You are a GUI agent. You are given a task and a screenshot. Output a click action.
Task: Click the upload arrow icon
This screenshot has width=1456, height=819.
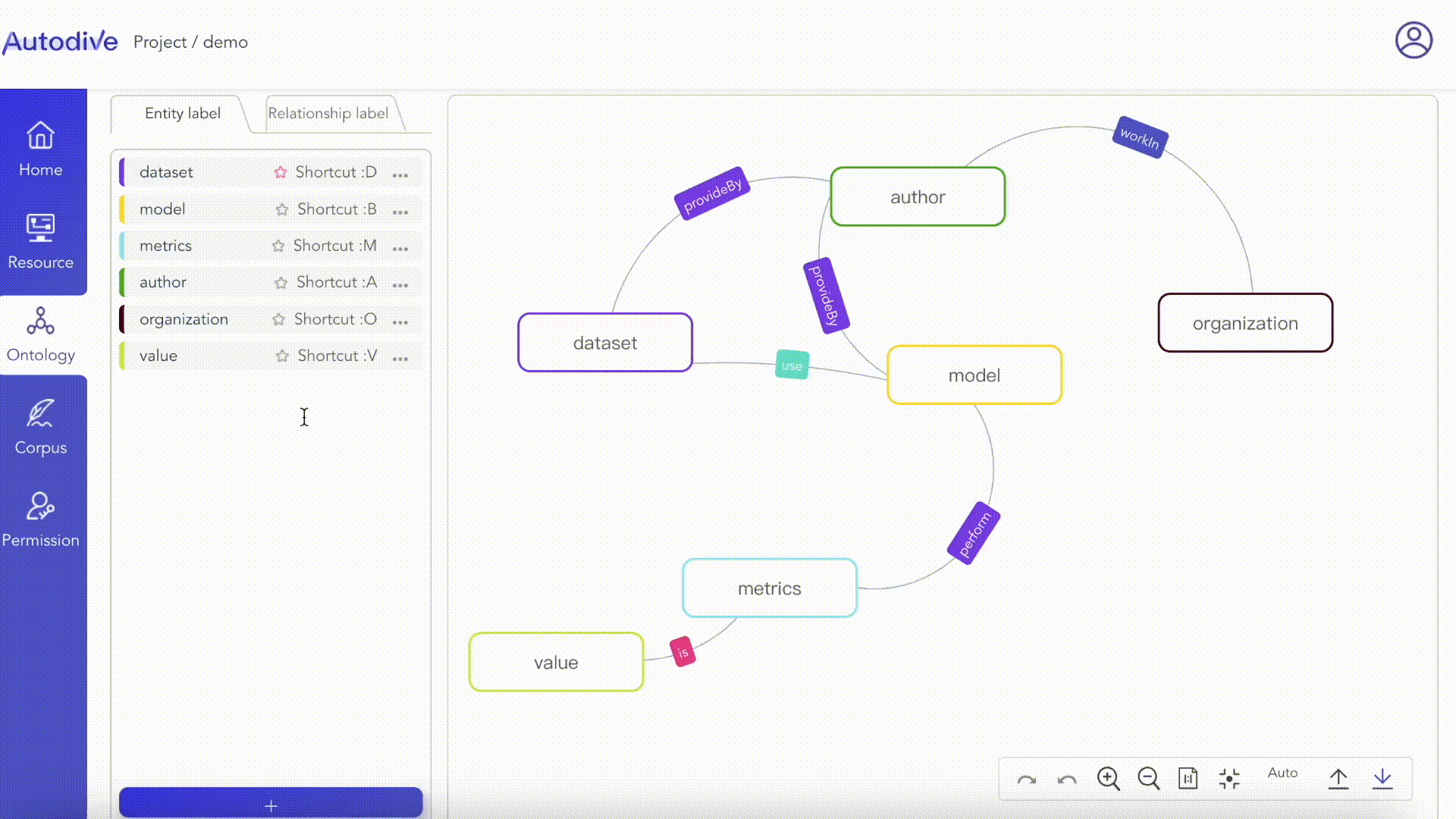click(1338, 778)
